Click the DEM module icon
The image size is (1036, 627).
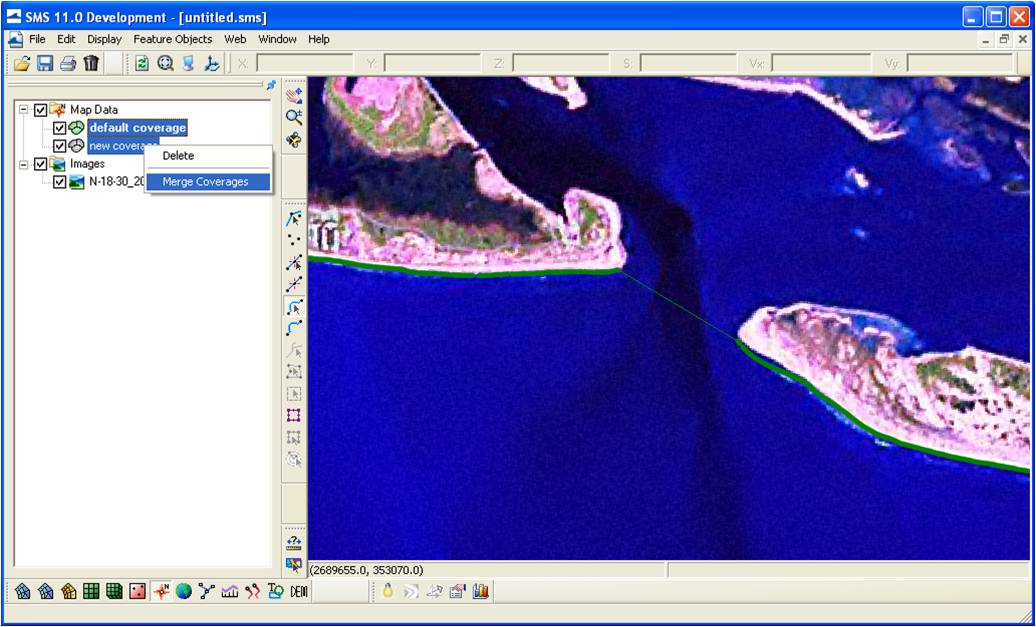pos(299,592)
